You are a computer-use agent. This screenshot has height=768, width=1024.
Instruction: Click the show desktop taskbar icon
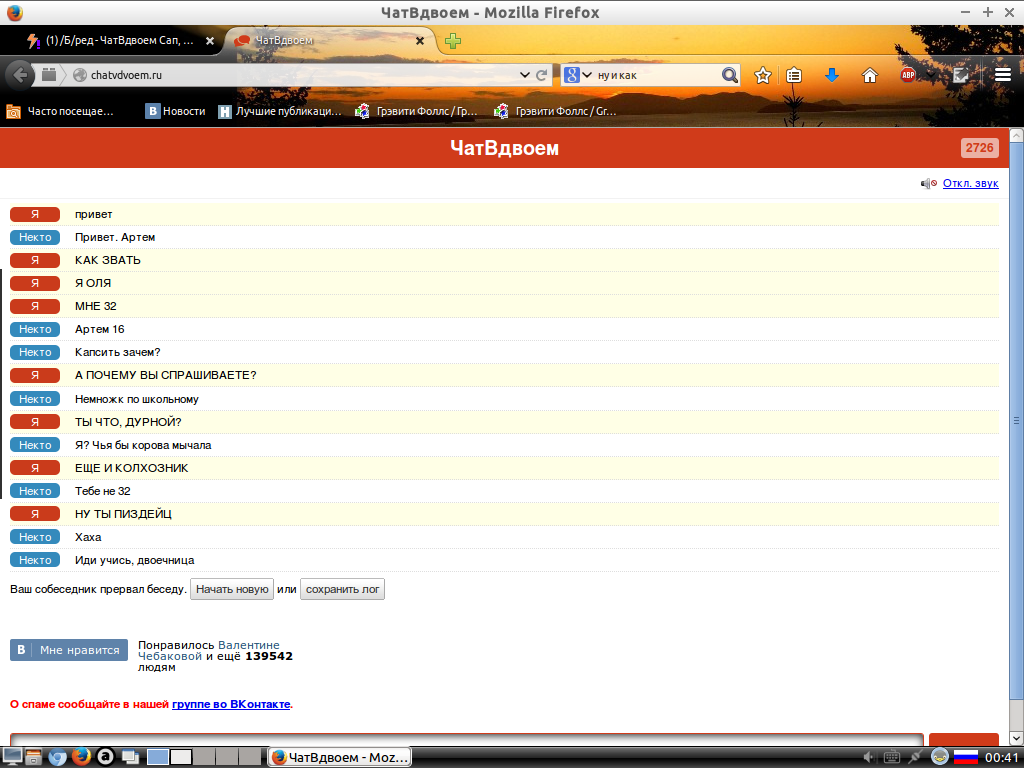coord(12,757)
